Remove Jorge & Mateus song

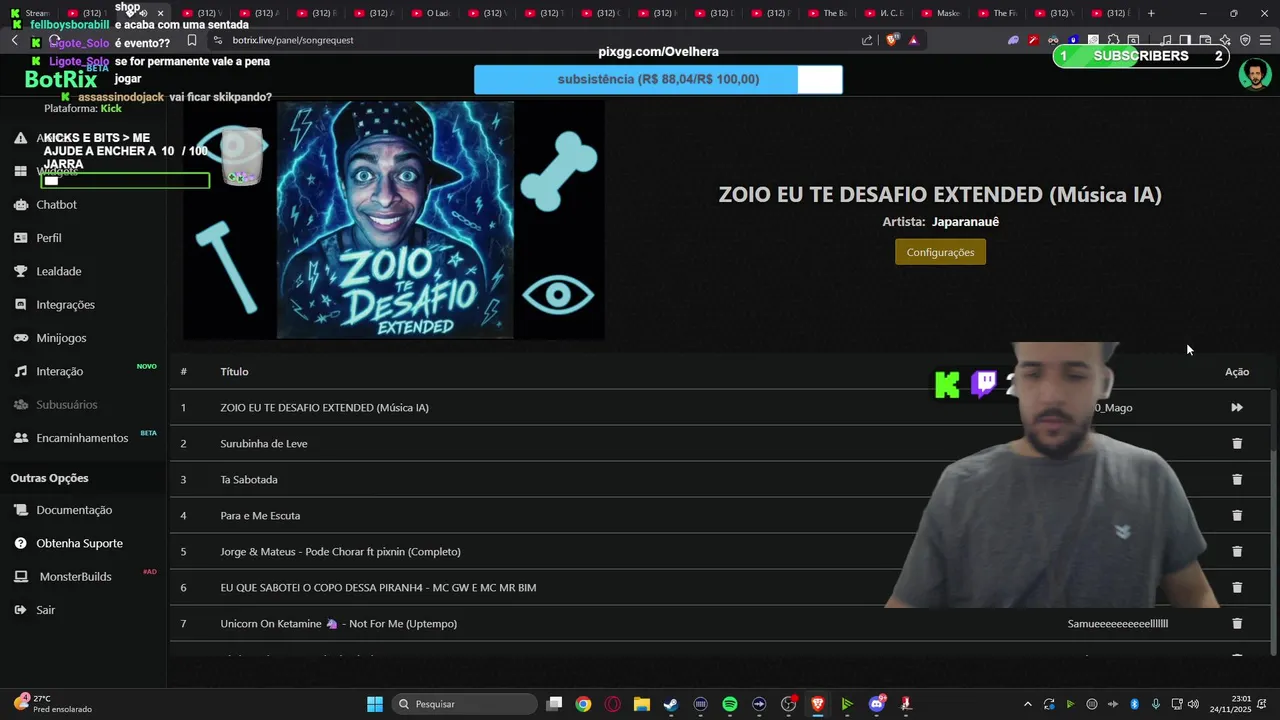click(1237, 551)
